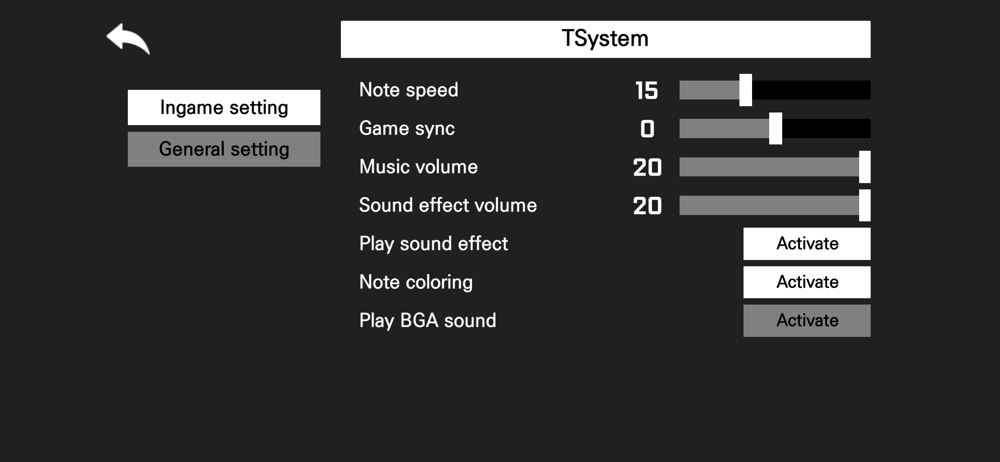This screenshot has width=1000, height=462.
Task: Switch to General setting tab
Action: click(224, 149)
